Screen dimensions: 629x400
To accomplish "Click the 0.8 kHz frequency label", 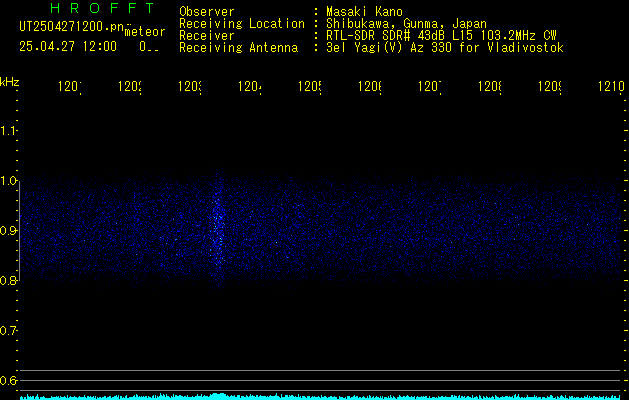I will point(8,280).
